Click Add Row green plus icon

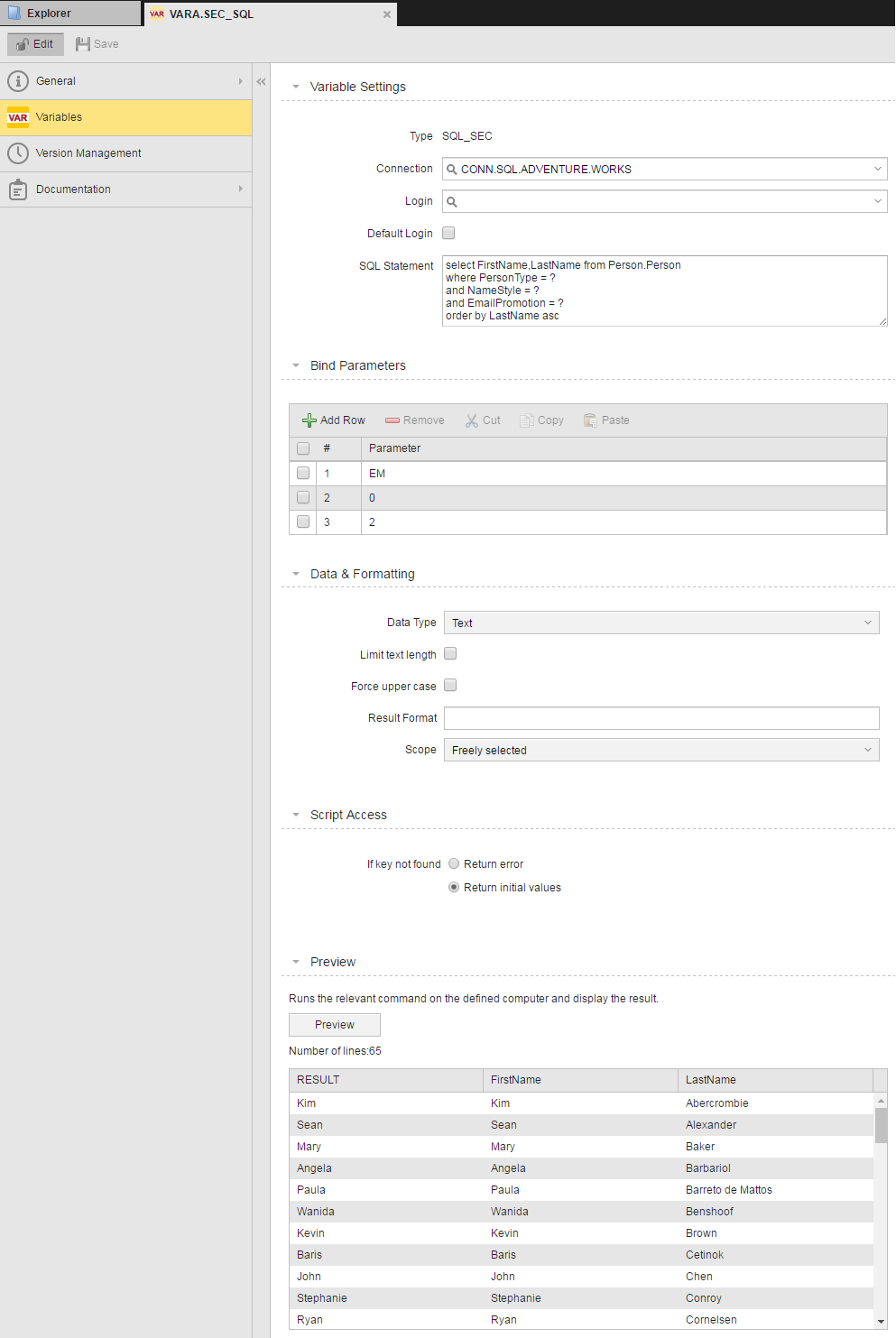pyautogui.click(x=309, y=420)
